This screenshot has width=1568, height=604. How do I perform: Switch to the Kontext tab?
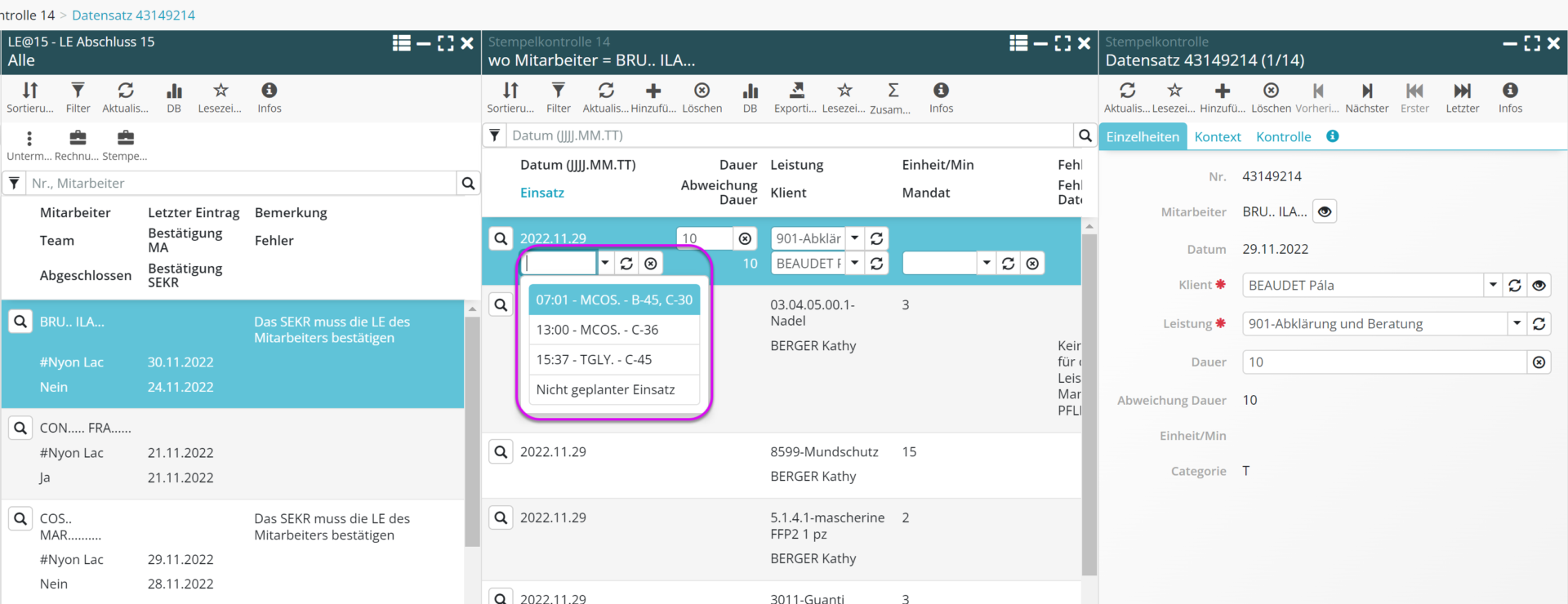pyautogui.click(x=1217, y=137)
